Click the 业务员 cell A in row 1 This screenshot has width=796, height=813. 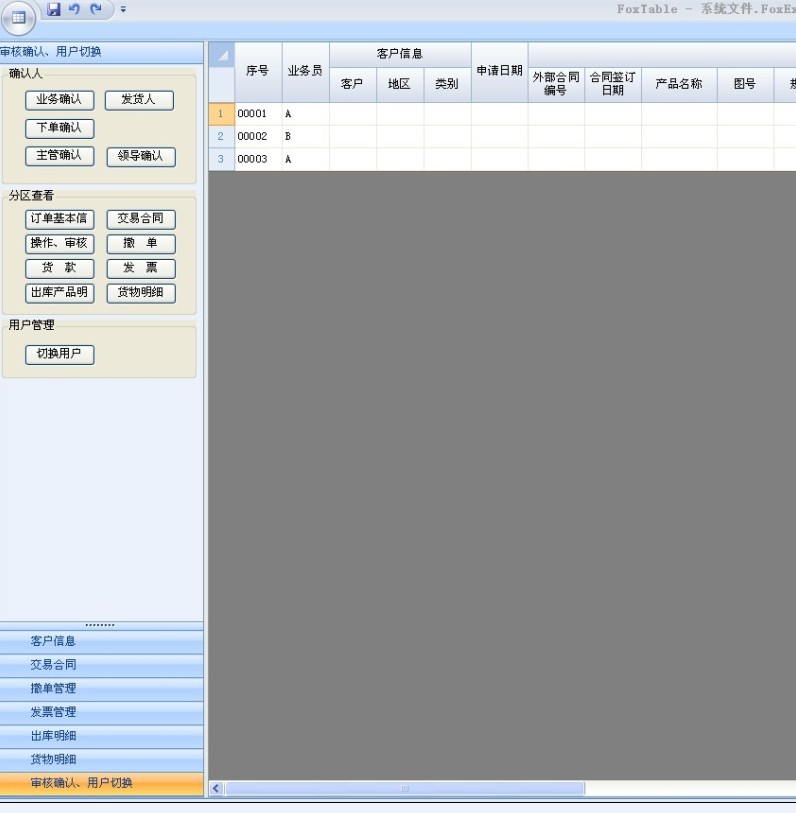tap(305, 114)
